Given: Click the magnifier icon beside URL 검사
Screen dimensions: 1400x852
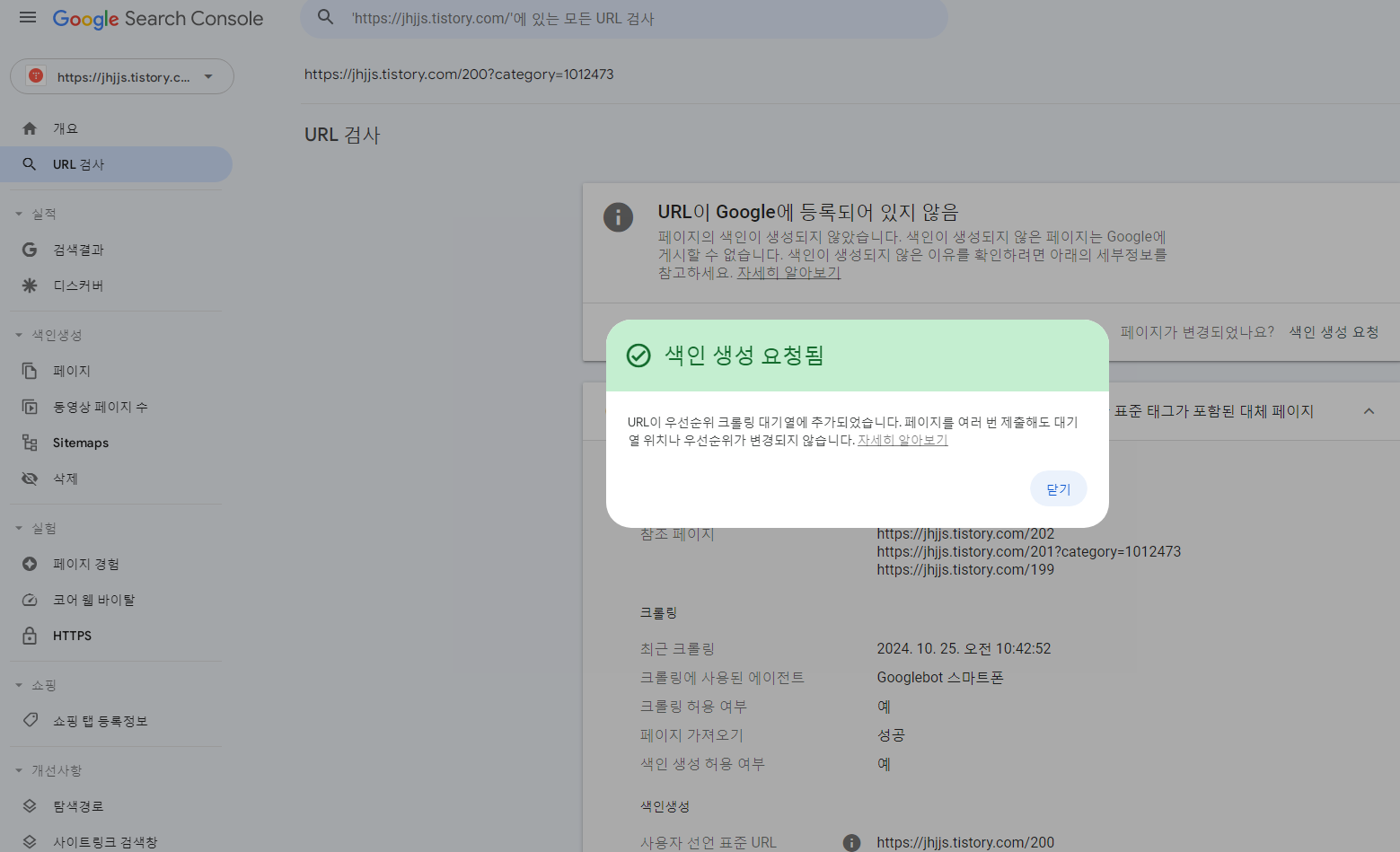Looking at the screenshot, I should click(x=30, y=164).
